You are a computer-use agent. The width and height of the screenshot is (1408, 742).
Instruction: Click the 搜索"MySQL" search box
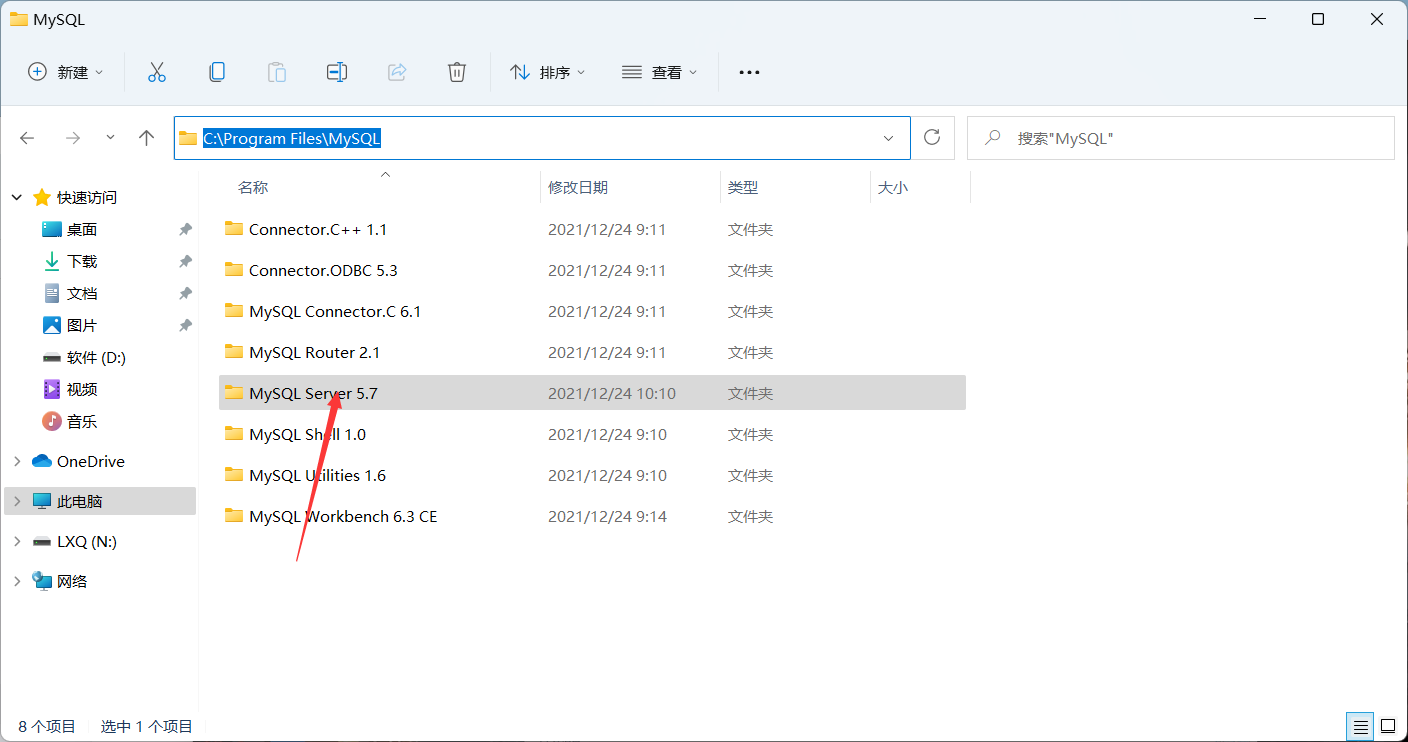tap(1181, 138)
